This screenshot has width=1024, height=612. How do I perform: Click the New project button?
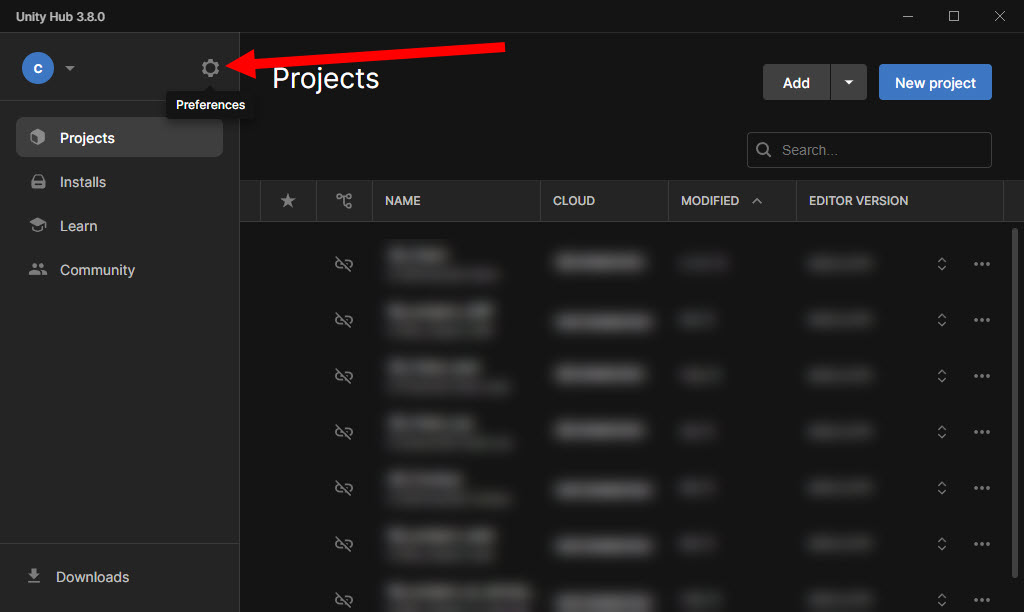point(935,82)
